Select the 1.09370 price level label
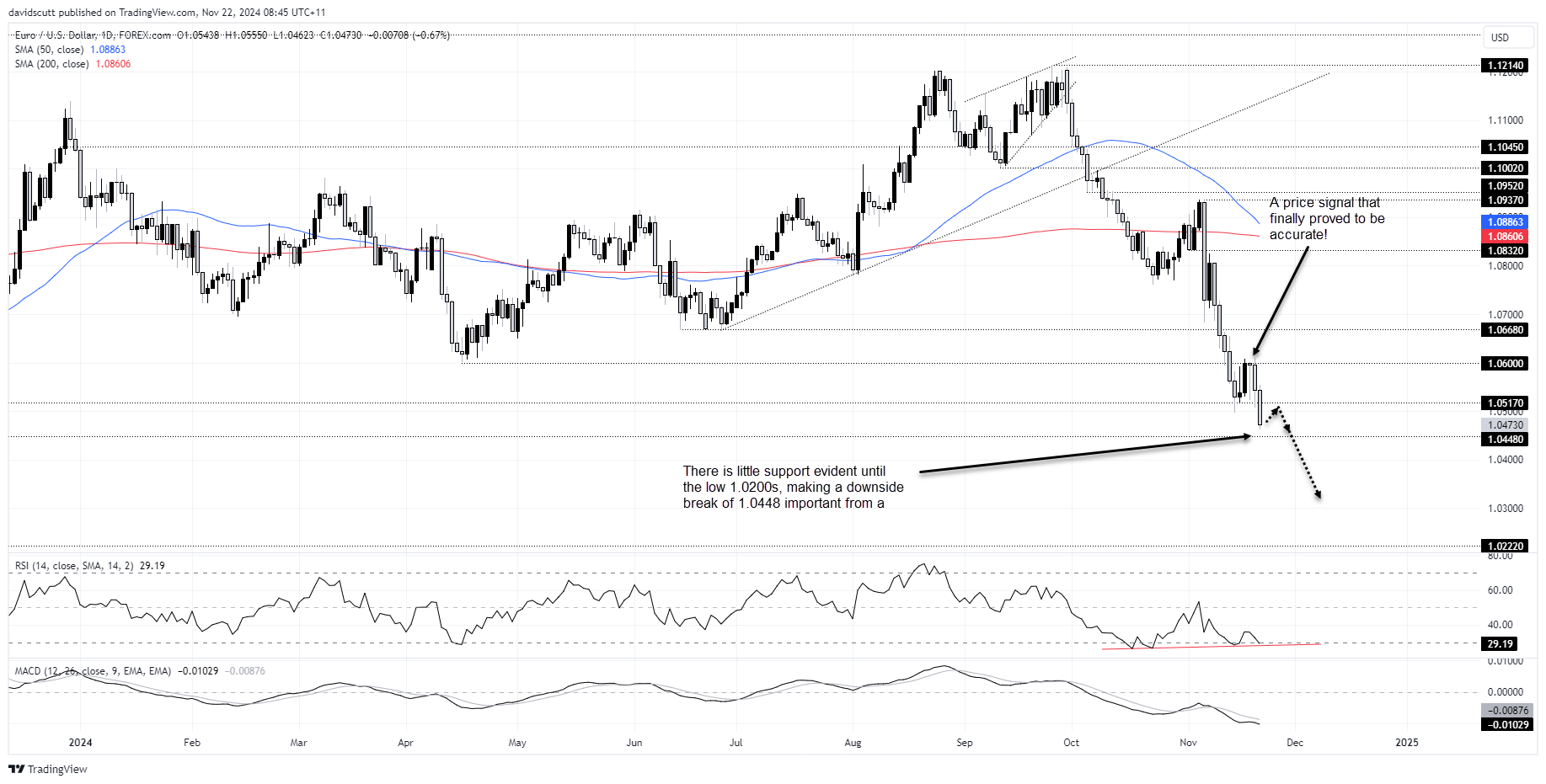1546x784 pixels. pyautogui.click(x=1506, y=200)
